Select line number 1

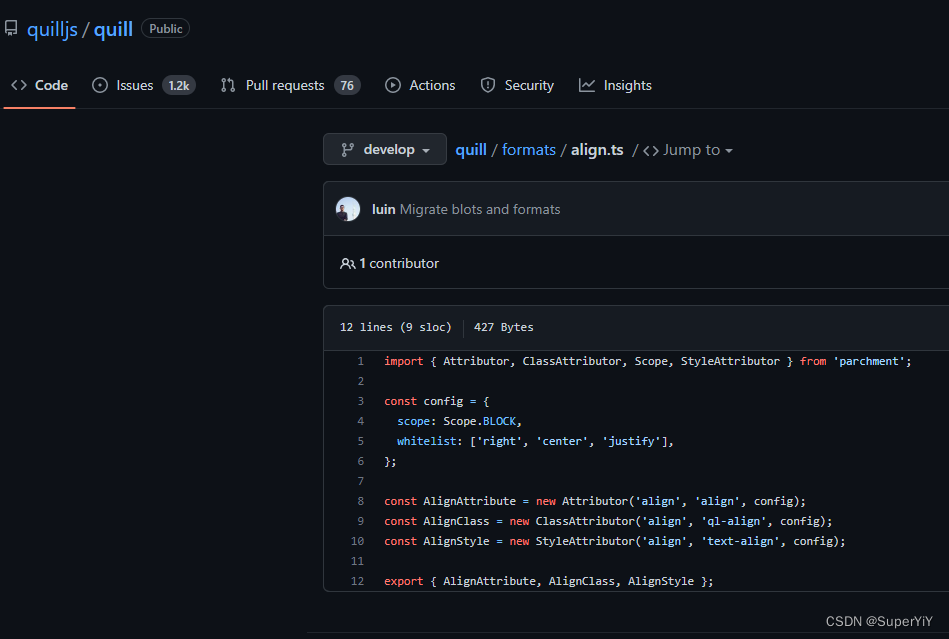point(361,361)
